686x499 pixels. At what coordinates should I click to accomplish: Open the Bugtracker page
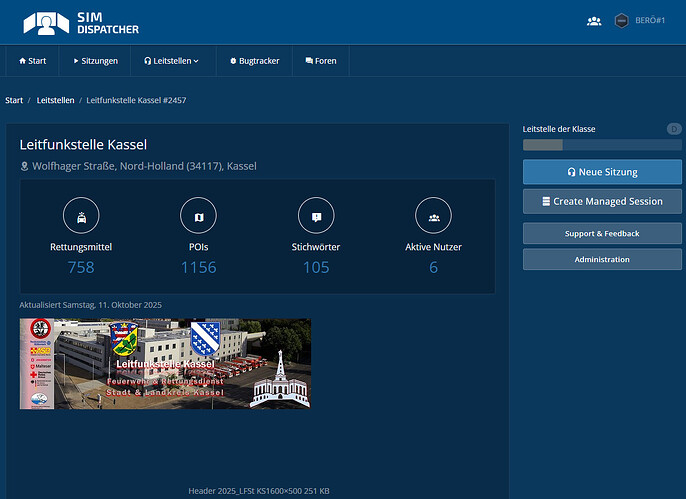point(254,61)
